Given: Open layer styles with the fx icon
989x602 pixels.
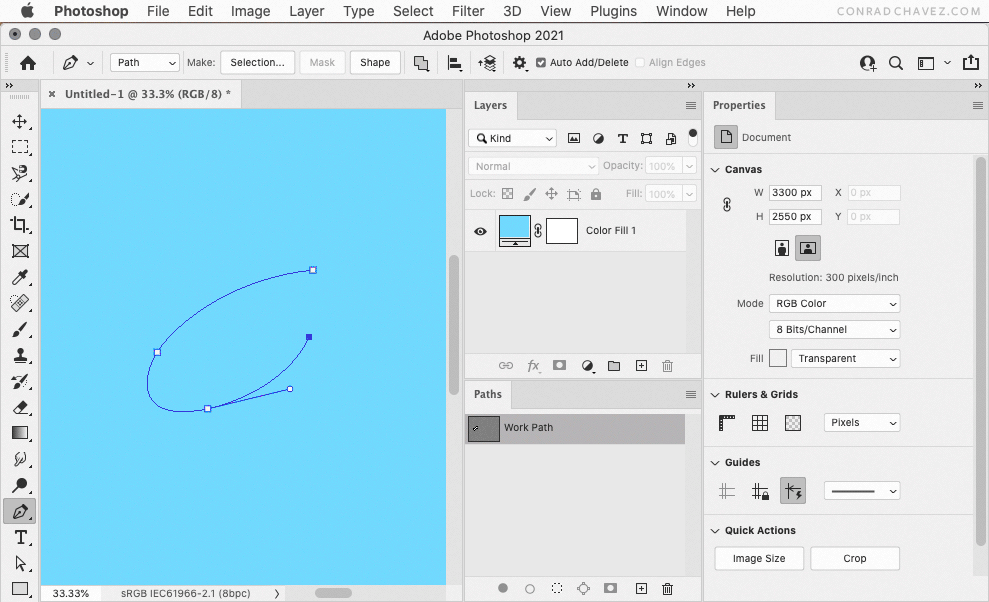Looking at the screenshot, I should pyautogui.click(x=533, y=366).
